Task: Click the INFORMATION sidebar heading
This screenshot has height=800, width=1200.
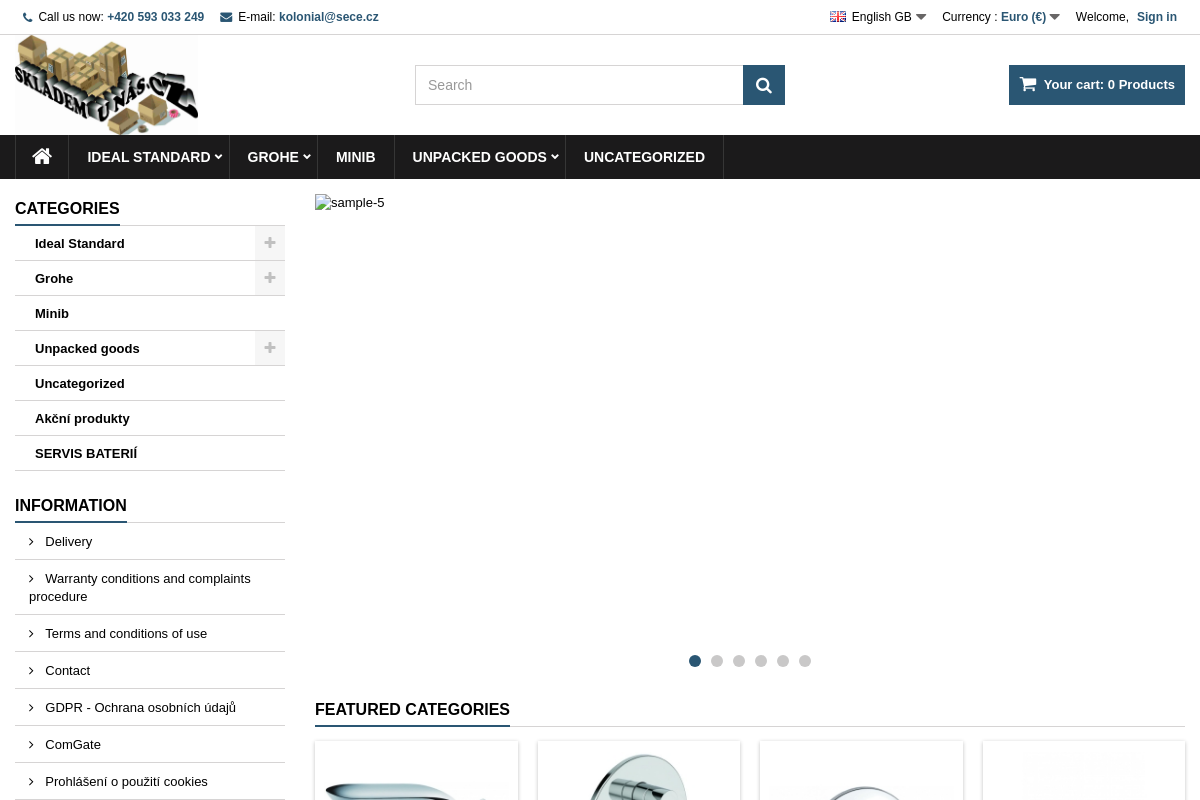Action: (71, 505)
